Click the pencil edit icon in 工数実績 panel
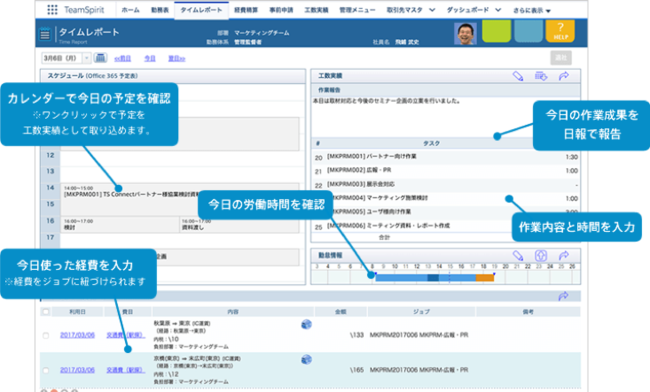The width and height of the screenshot is (650, 392). 518,76
